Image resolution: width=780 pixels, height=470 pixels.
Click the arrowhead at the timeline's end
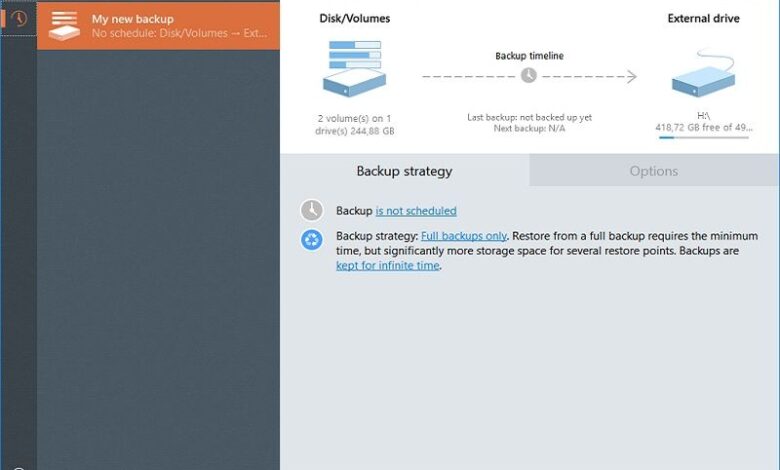pyautogui.click(x=632, y=76)
